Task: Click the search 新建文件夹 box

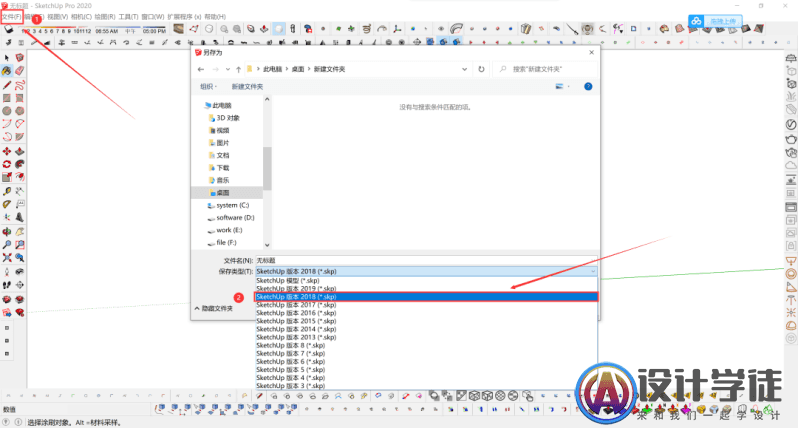Action: 545,69
